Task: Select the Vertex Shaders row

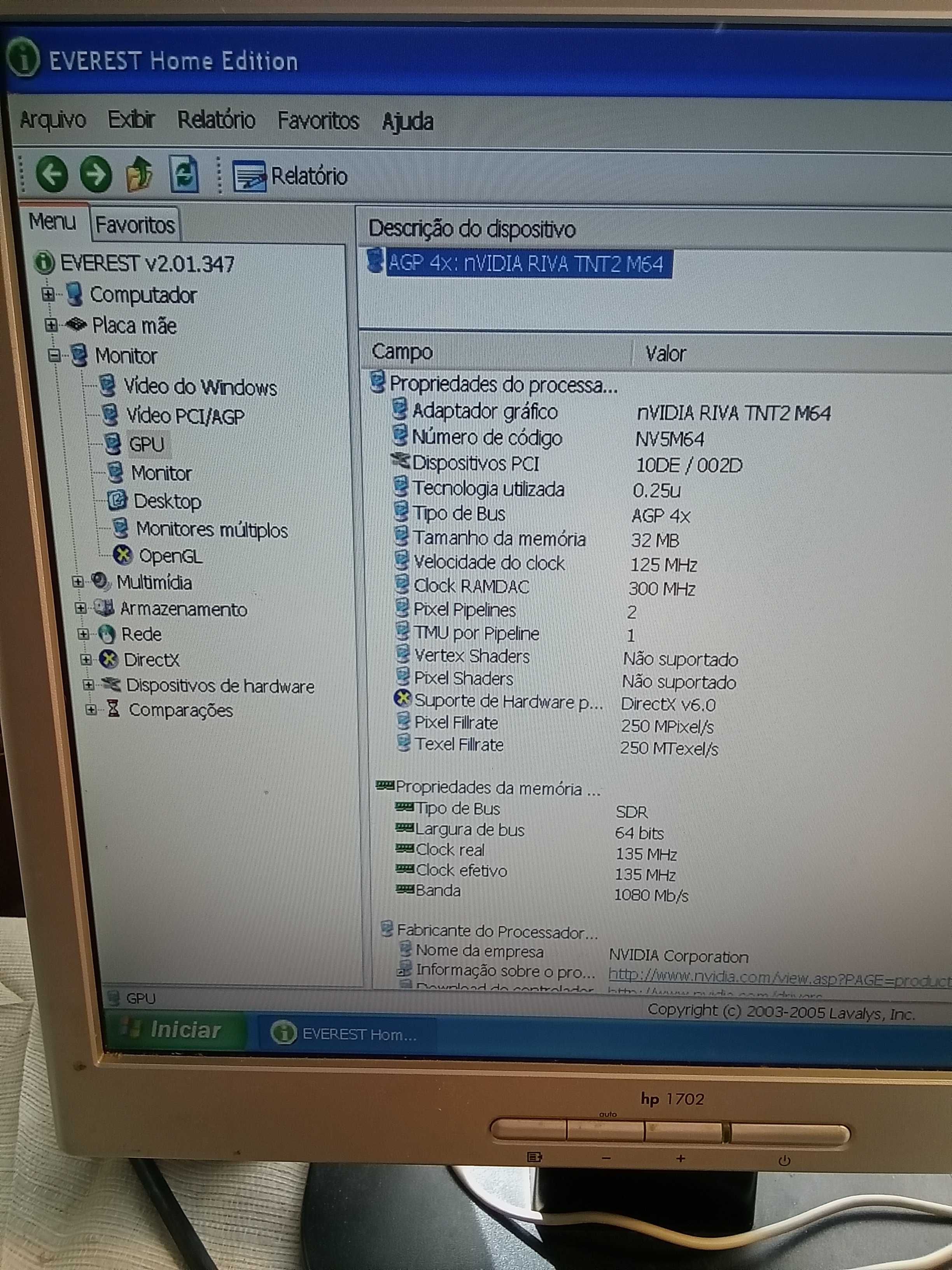Action: pos(567,658)
